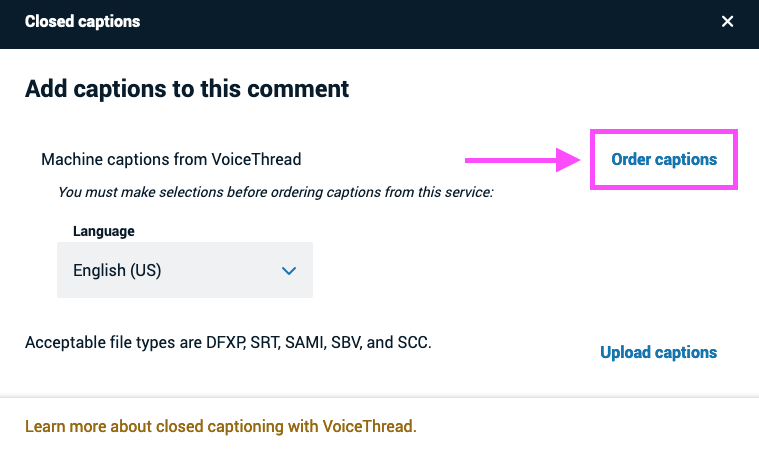Screen dimensions: 759x449
Task: Open Learn more about closed captioning link
Action: pos(221,426)
